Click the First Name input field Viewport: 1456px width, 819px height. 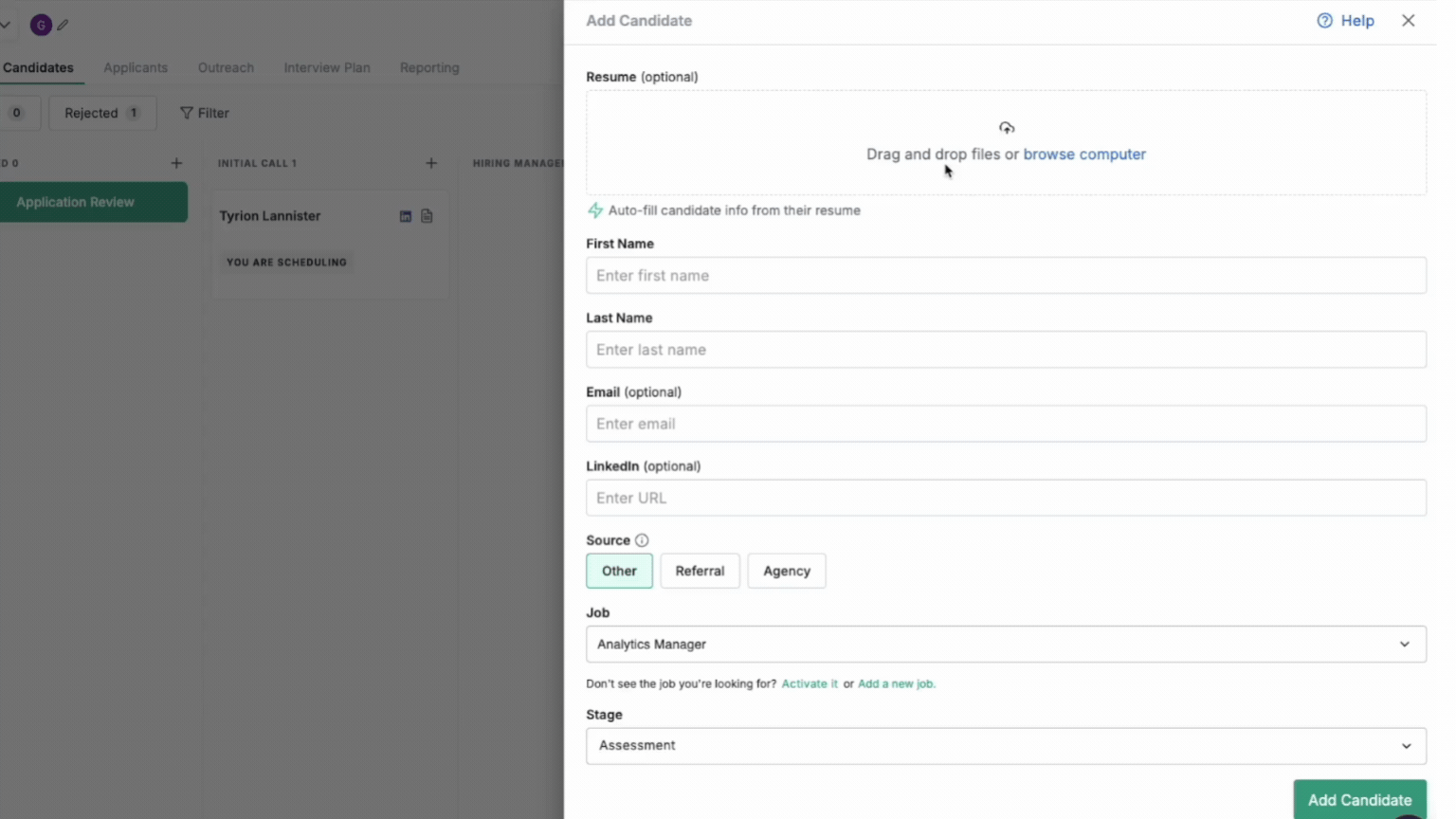tap(1005, 276)
